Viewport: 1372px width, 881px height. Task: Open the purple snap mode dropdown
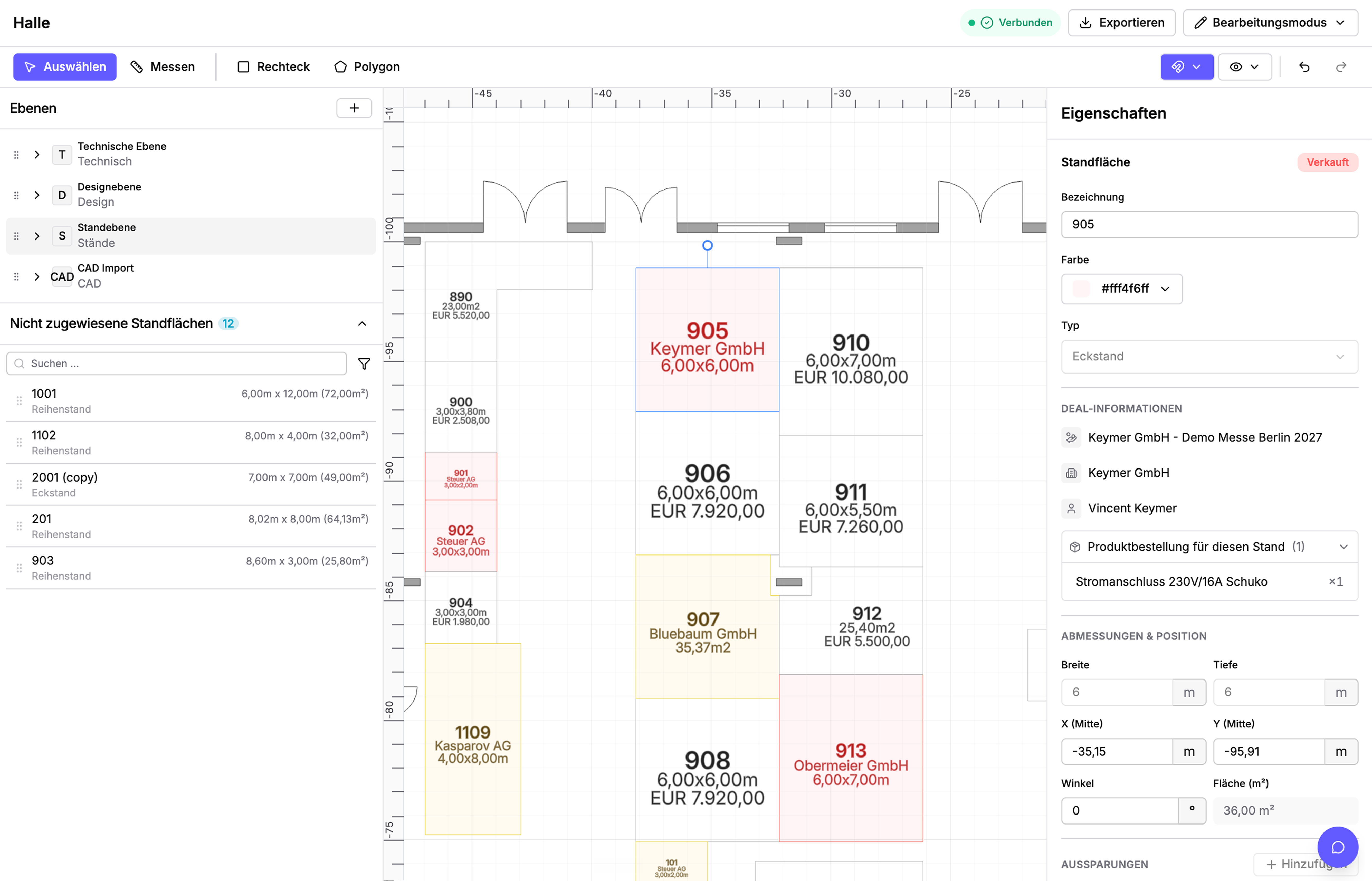click(1187, 67)
